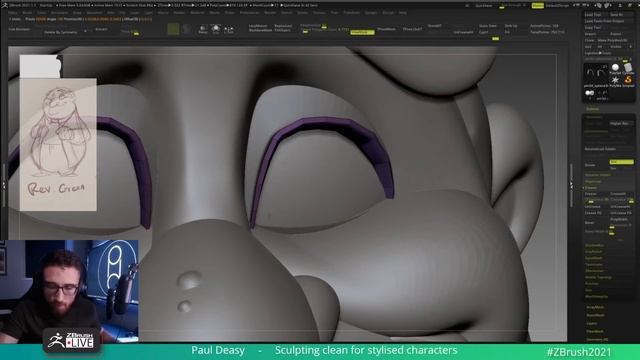This screenshot has width=640, height=360.
Task: Toggle the Suv option below Smt
Action: [613, 168]
